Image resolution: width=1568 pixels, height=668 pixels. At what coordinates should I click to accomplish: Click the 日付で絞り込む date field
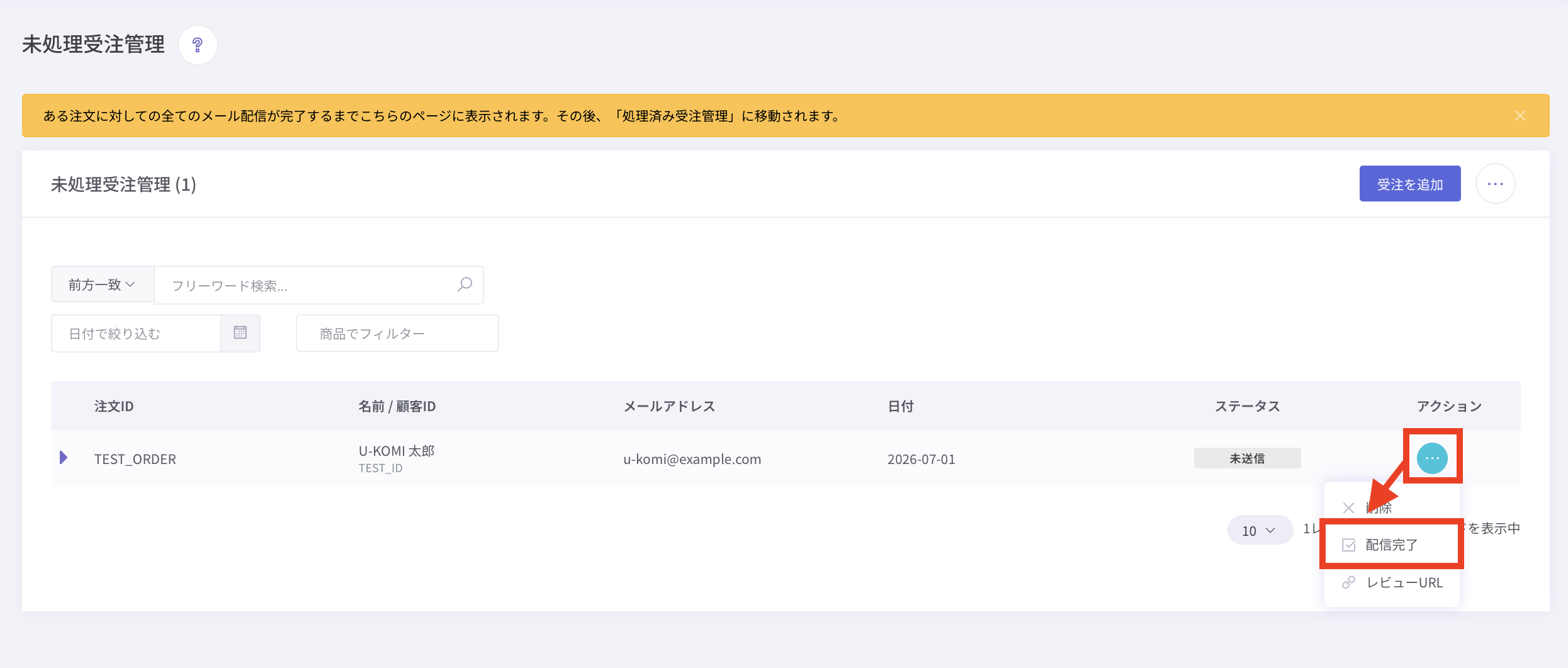136,334
